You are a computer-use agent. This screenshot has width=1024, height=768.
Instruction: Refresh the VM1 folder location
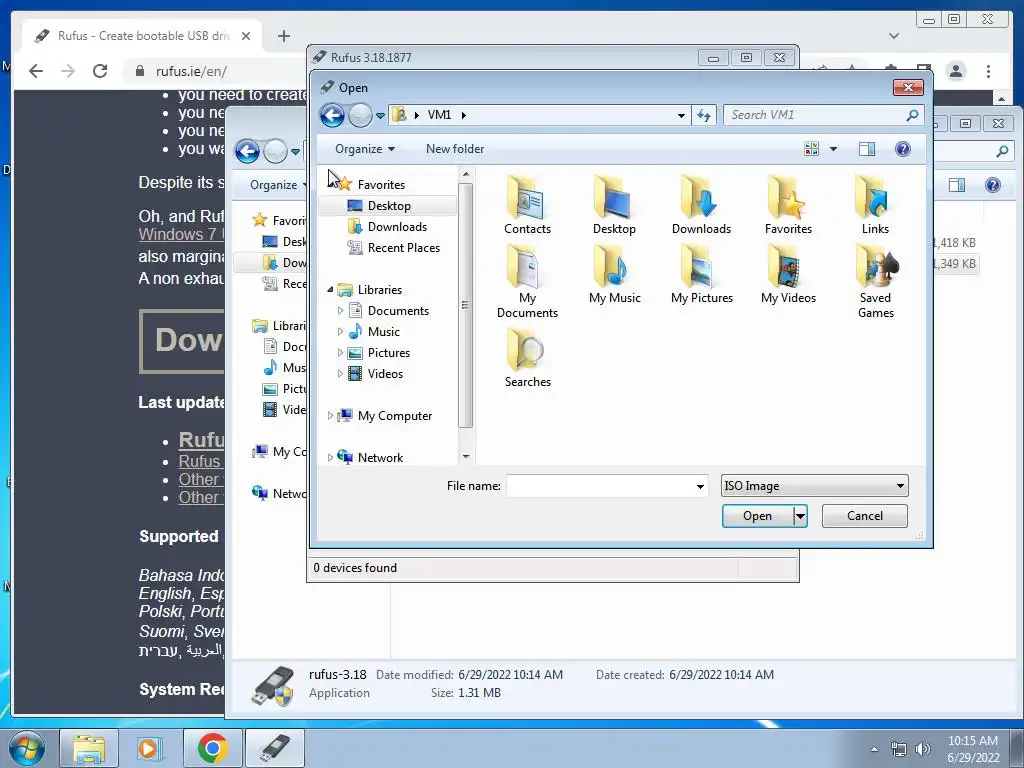point(703,116)
